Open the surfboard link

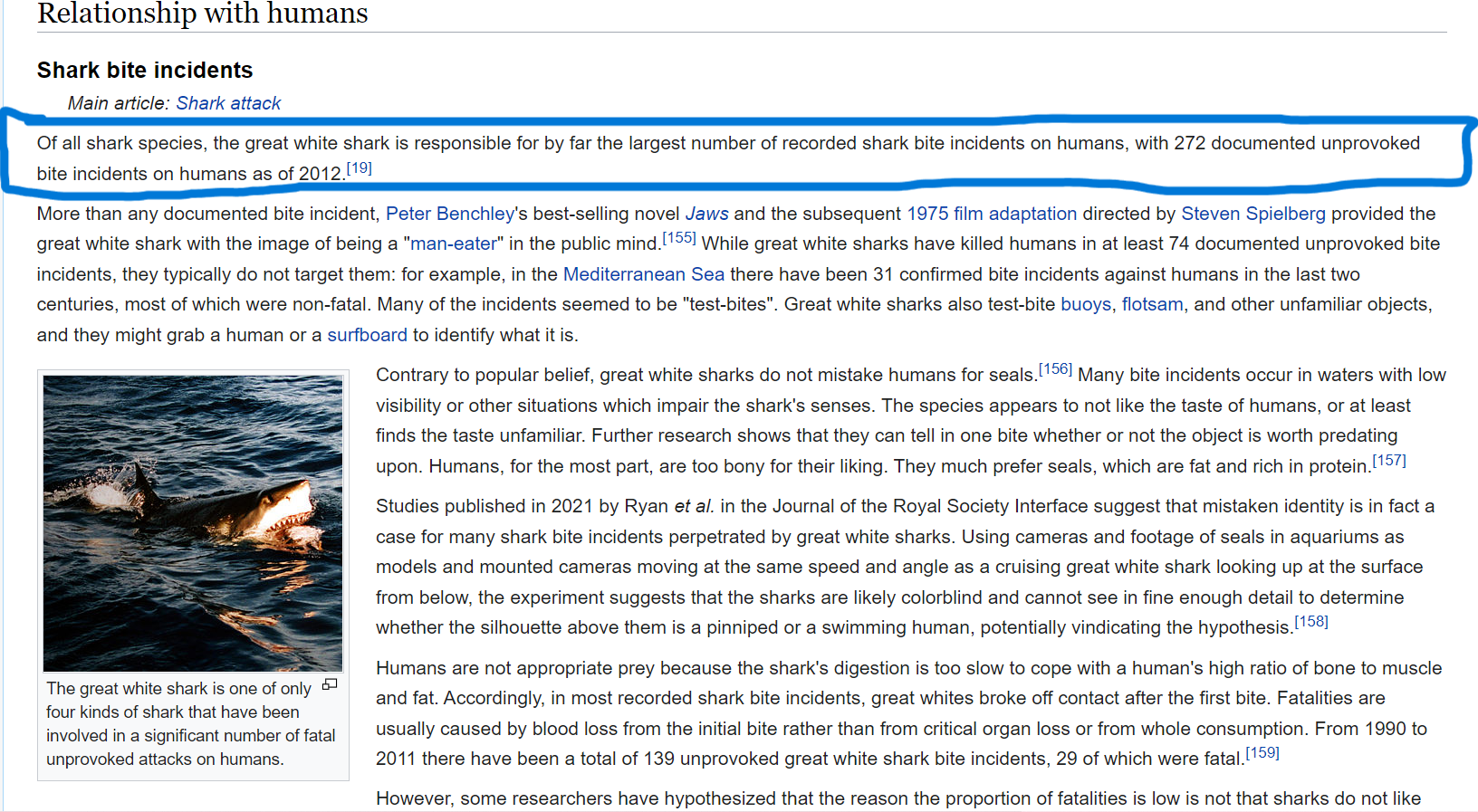(x=367, y=335)
